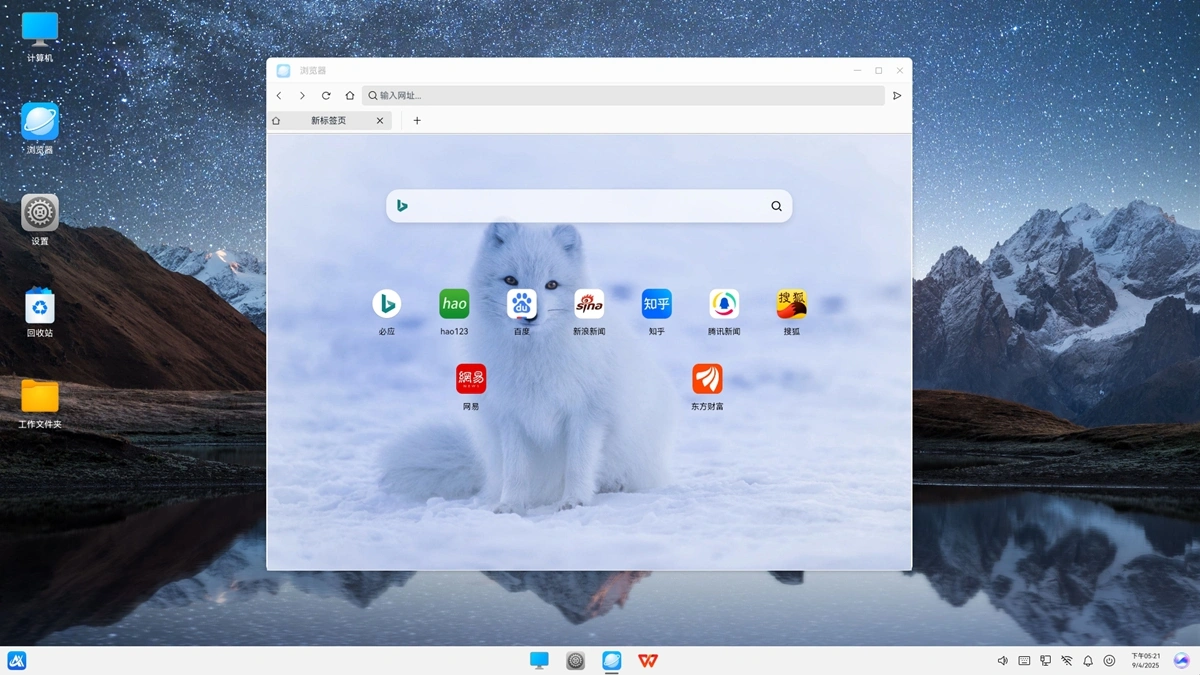Open the hao123 shortcut tile
Viewport: 1200px width, 675px height.
(x=454, y=304)
